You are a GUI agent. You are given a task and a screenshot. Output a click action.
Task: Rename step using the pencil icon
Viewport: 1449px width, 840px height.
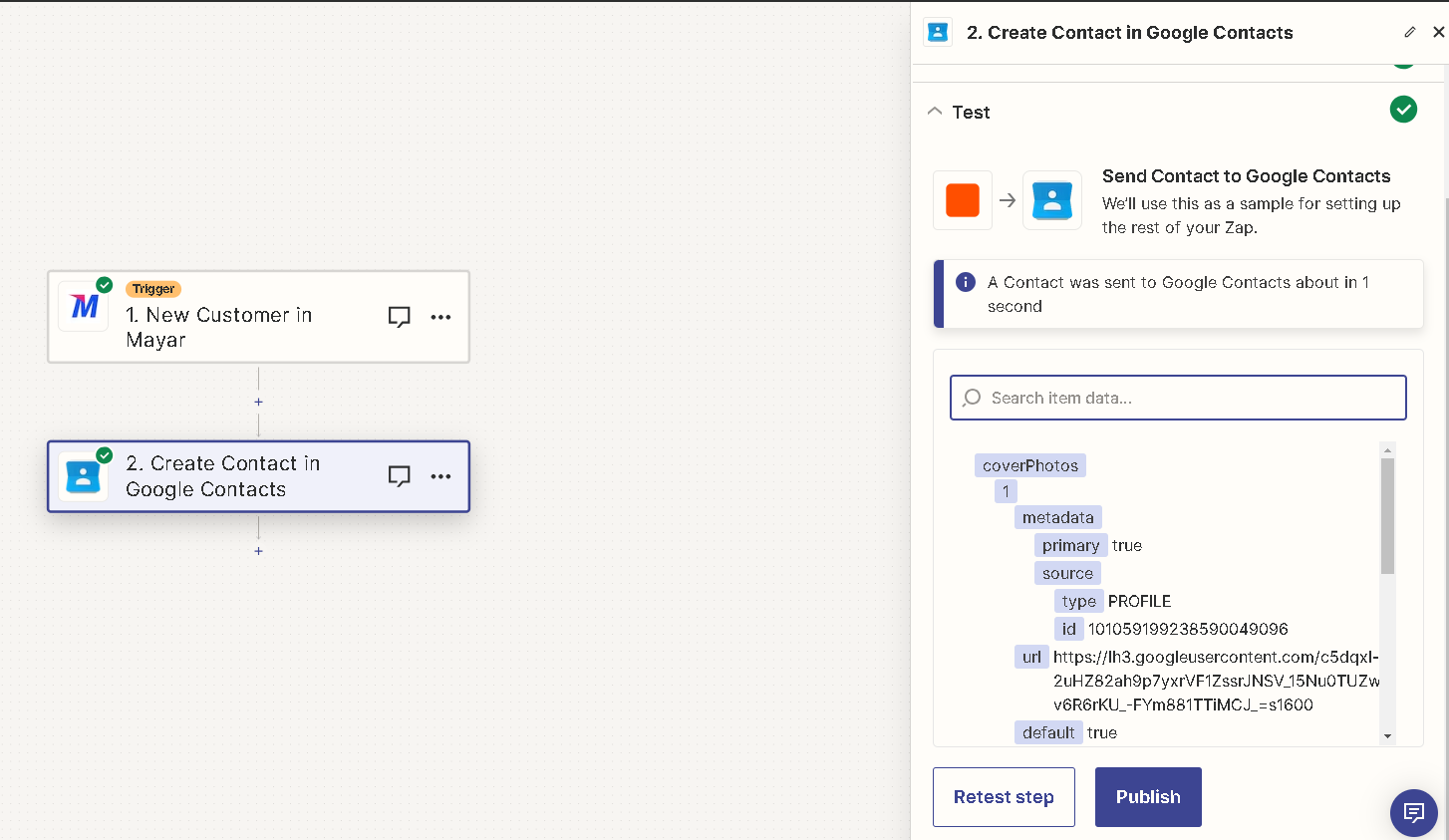tap(1409, 32)
